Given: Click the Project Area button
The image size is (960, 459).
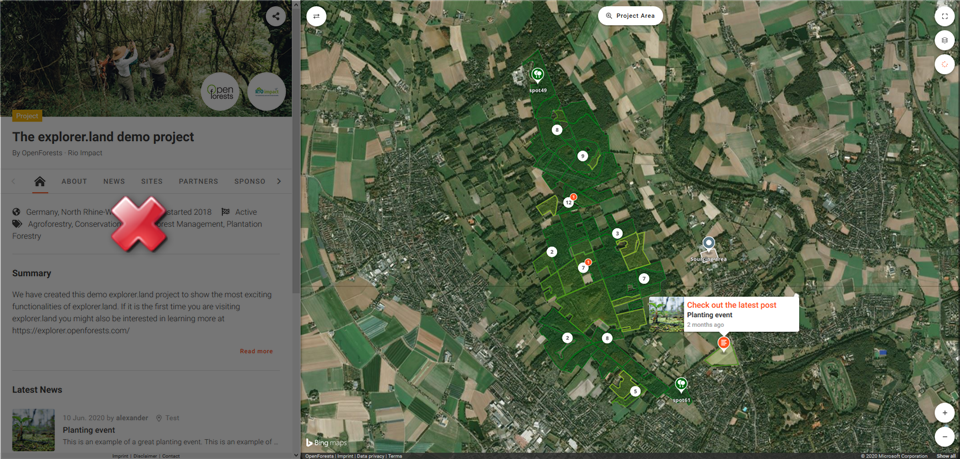Looking at the screenshot, I should (630, 16).
